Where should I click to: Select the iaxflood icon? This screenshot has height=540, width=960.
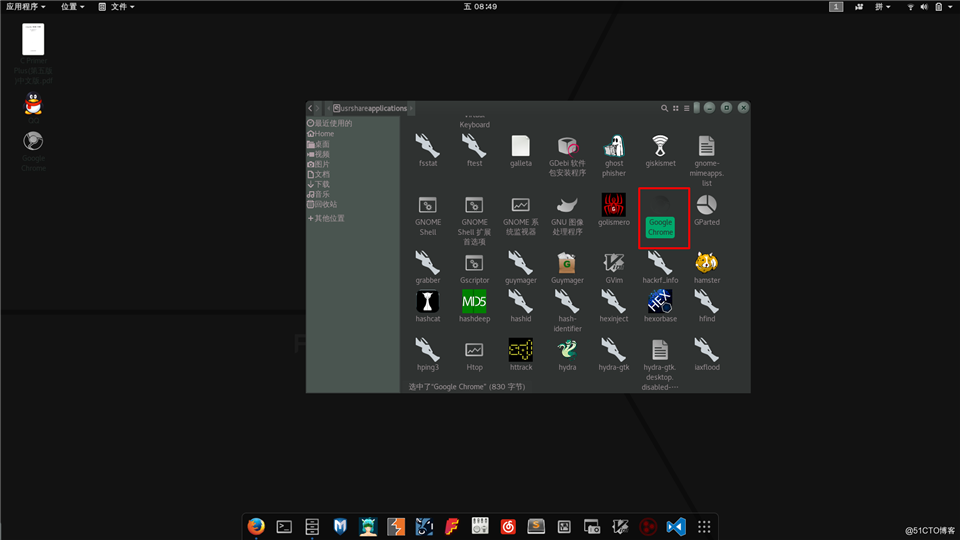point(707,350)
